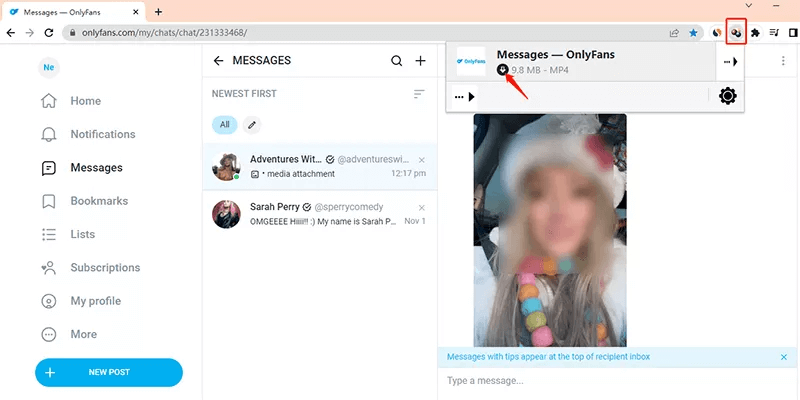Image resolution: width=800 pixels, height=400 pixels.
Task: Toggle the browser side panel icon
Action: pos(793,33)
